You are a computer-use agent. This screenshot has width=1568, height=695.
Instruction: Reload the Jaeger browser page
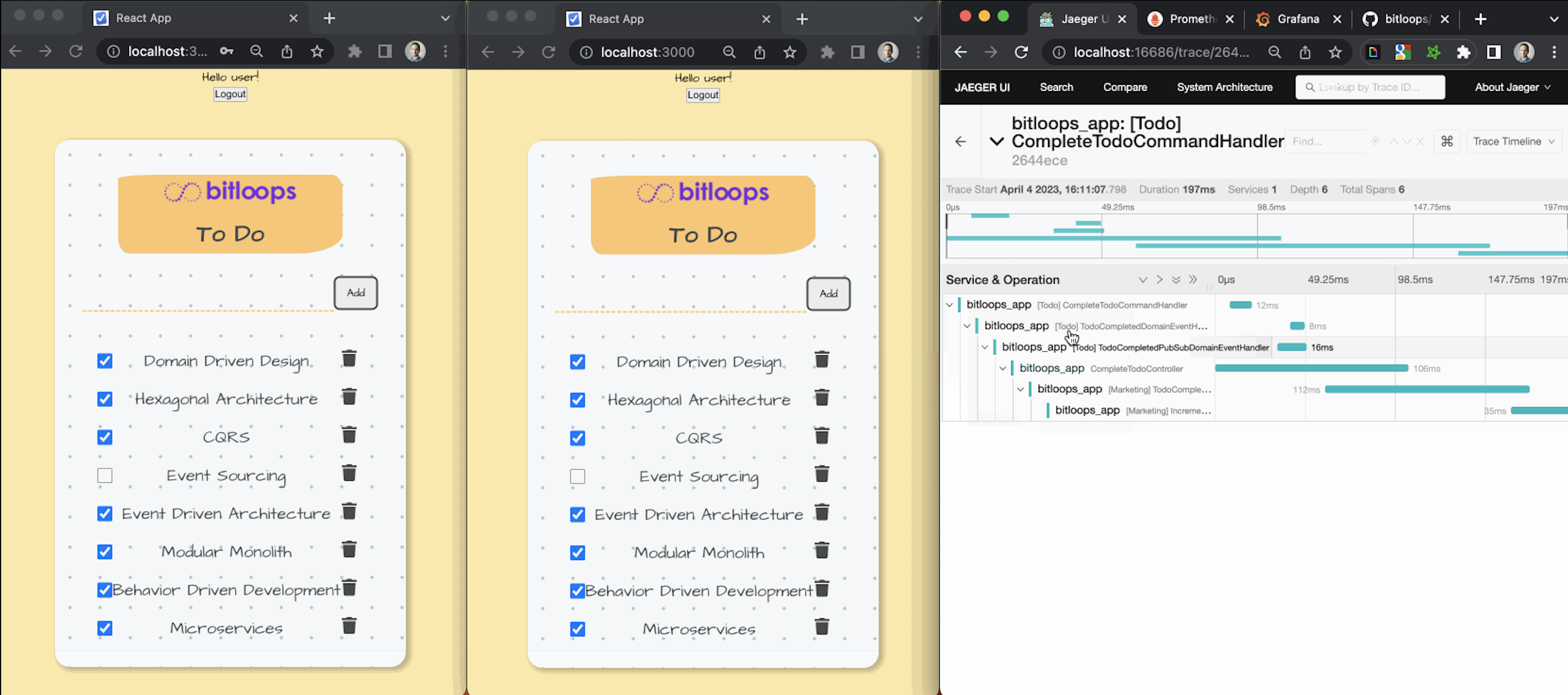tap(1021, 52)
